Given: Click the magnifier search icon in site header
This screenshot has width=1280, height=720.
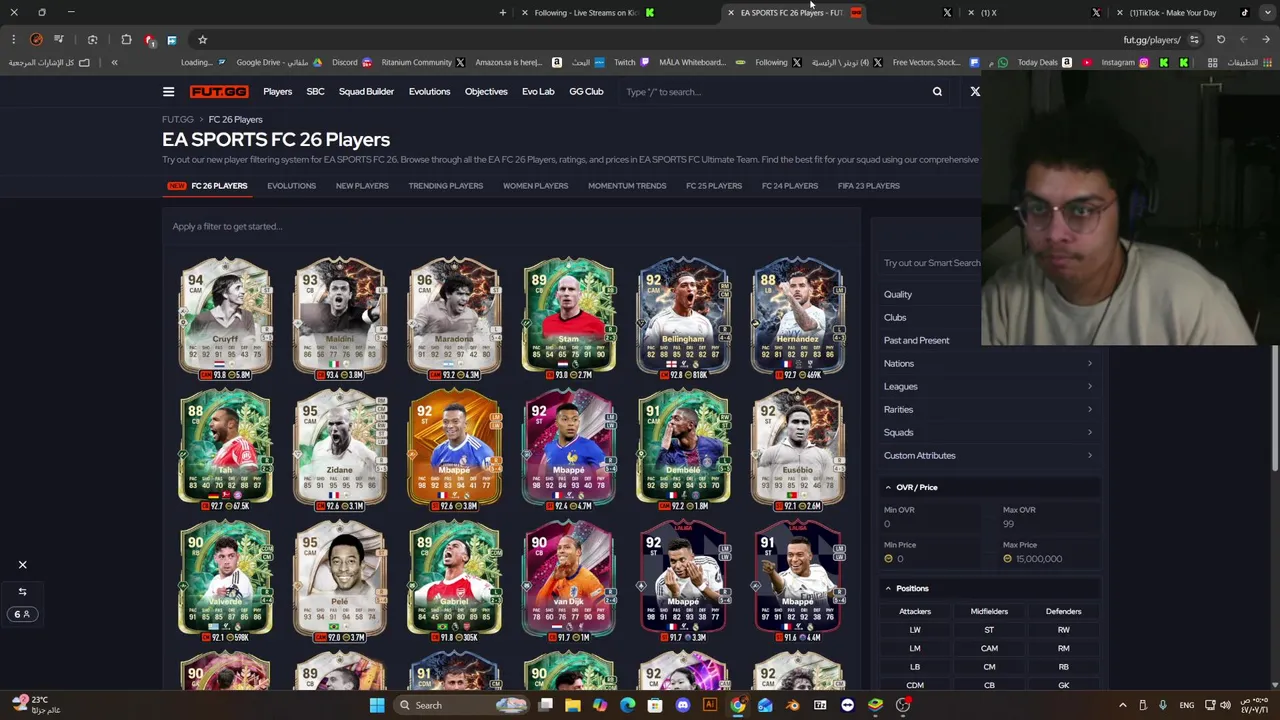Looking at the screenshot, I should tap(937, 92).
